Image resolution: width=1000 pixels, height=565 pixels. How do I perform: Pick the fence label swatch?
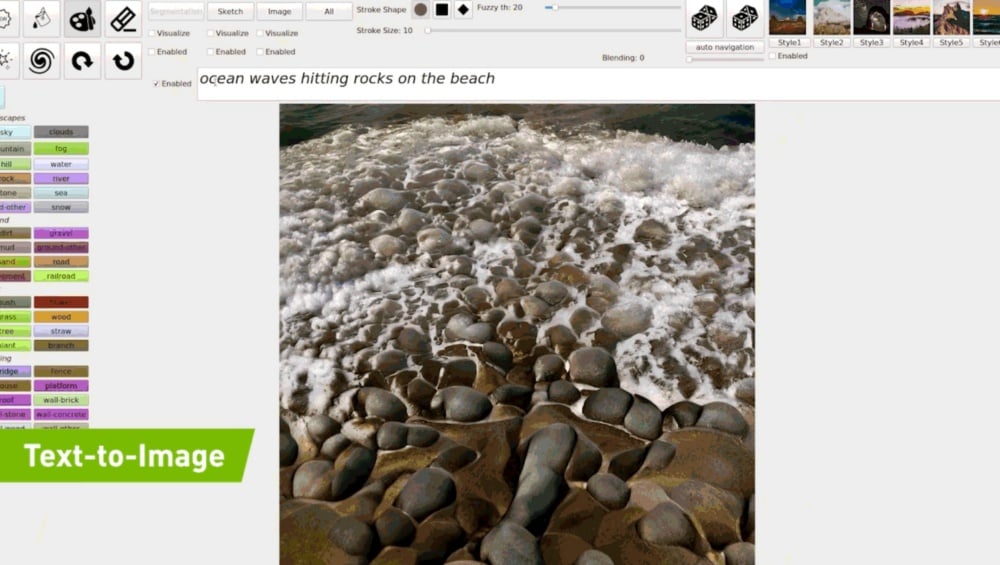pos(61,371)
